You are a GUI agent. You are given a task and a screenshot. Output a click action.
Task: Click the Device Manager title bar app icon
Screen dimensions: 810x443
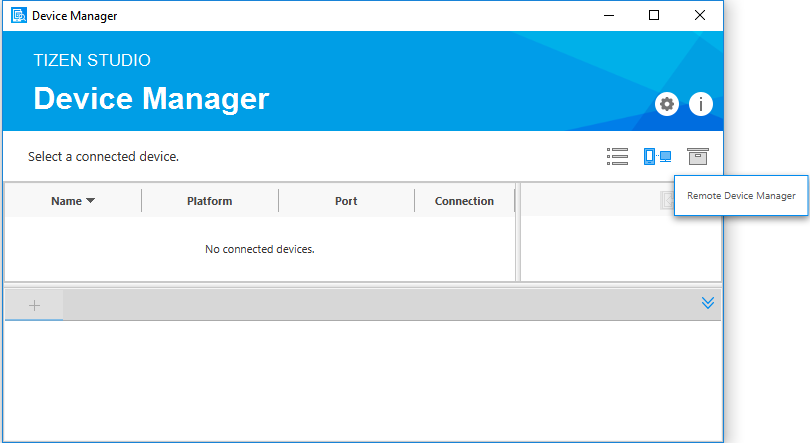[18, 15]
